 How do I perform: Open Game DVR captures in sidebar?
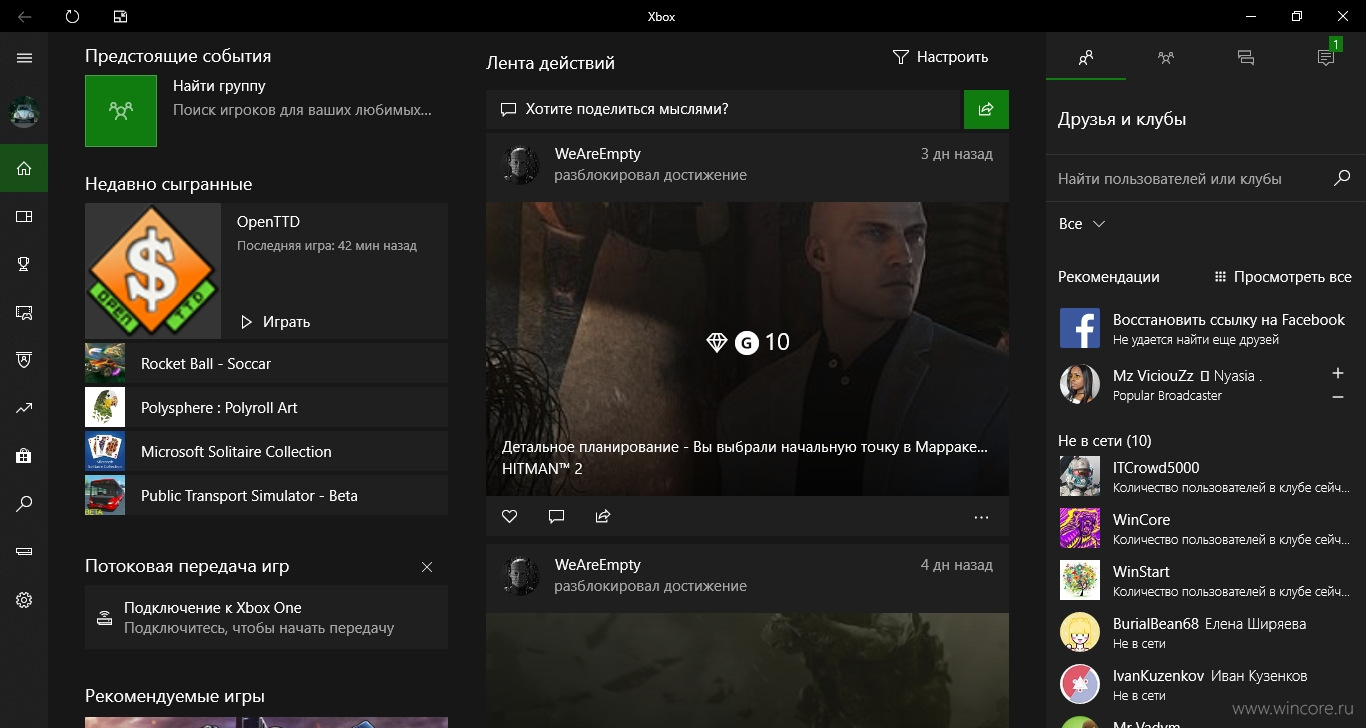pos(24,312)
